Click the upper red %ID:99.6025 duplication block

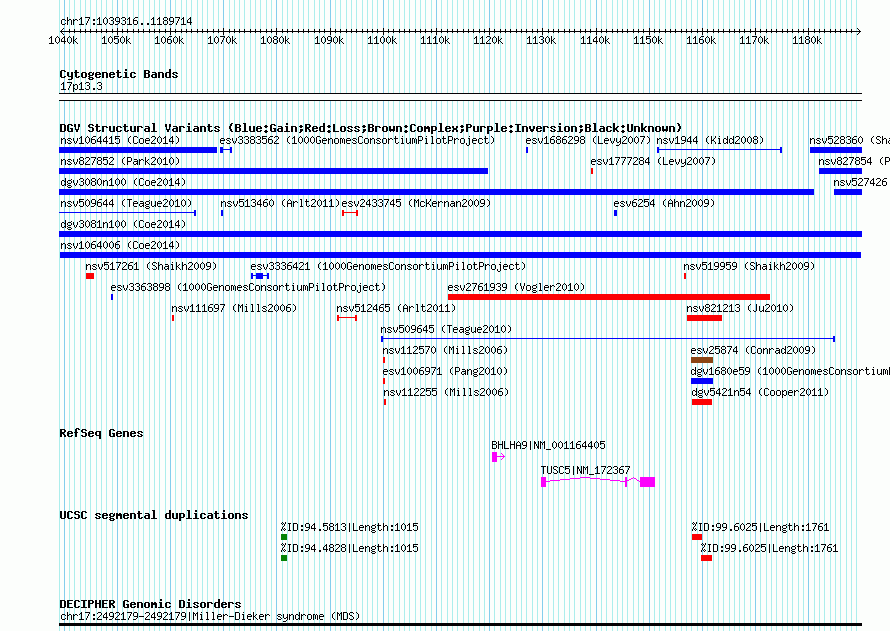(697, 537)
